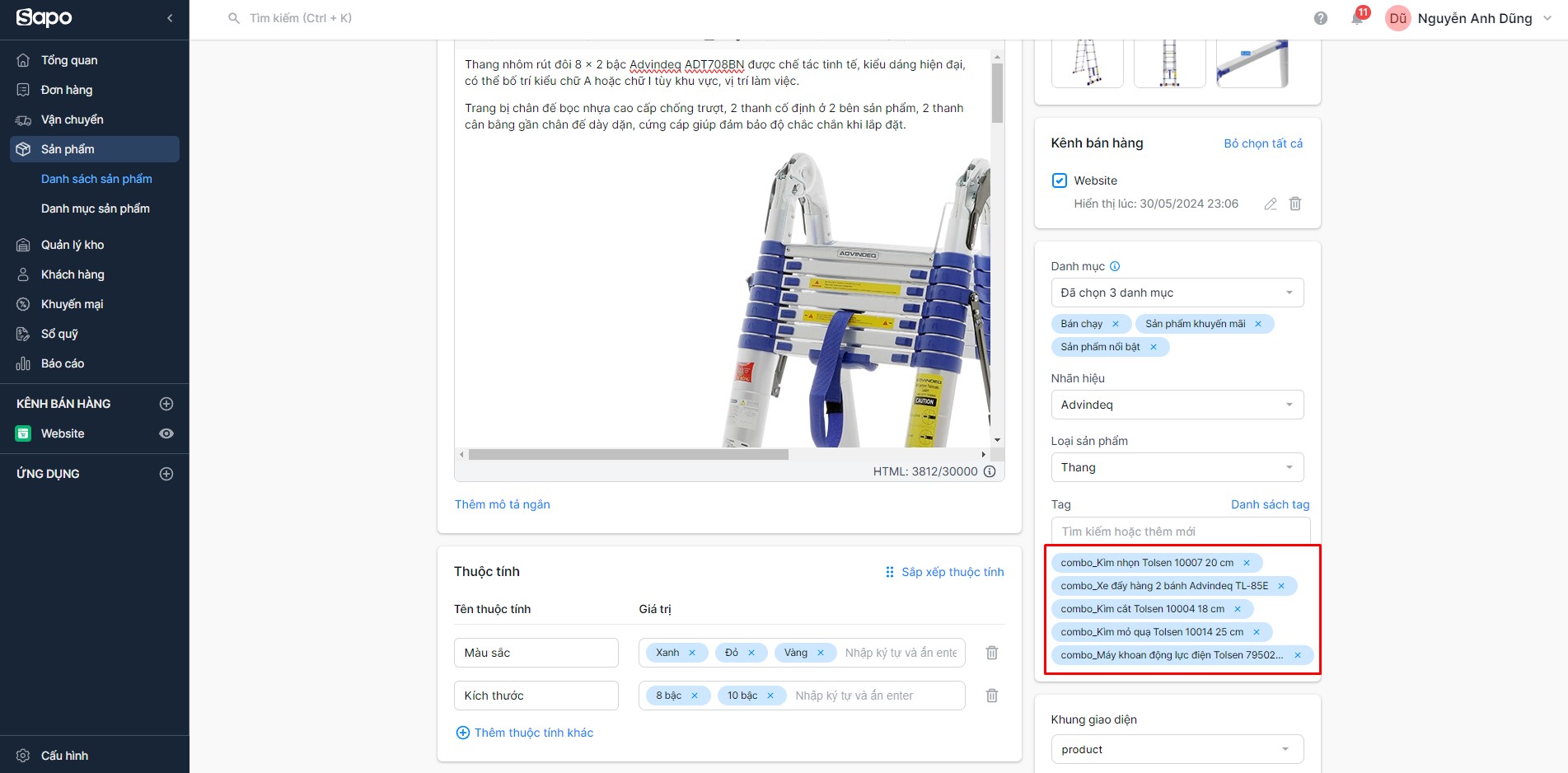The image size is (1568, 773).
Task: Open the Loại sản phẩm Thang dropdown
Action: point(1177,467)
